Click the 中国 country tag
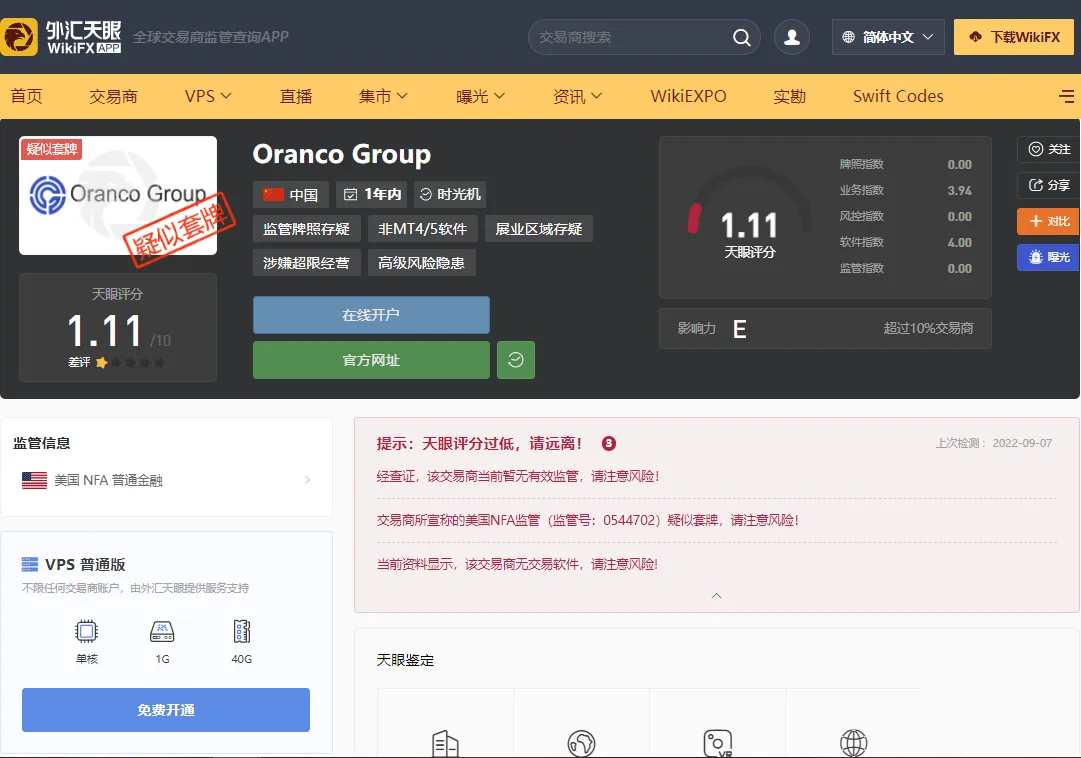 point(291,195)
